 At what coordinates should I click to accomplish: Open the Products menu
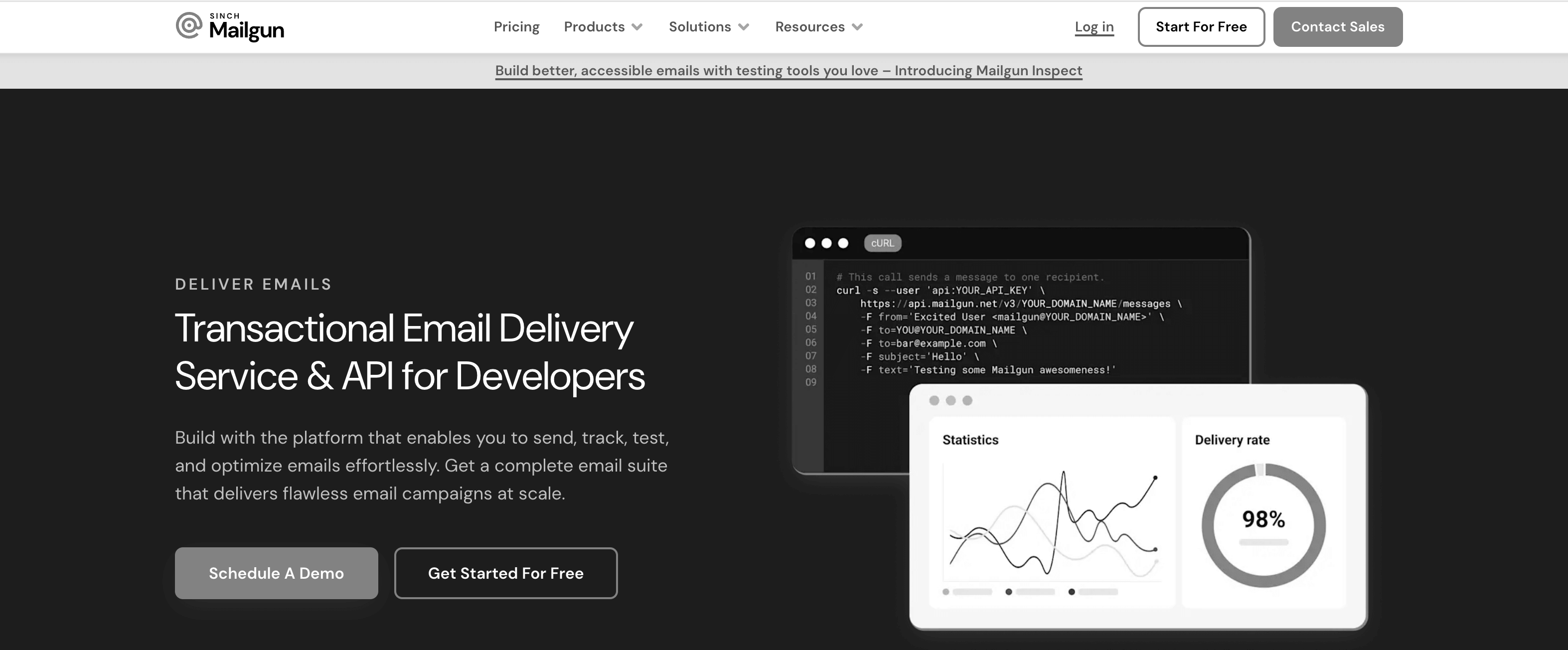(x=594, y=27)
